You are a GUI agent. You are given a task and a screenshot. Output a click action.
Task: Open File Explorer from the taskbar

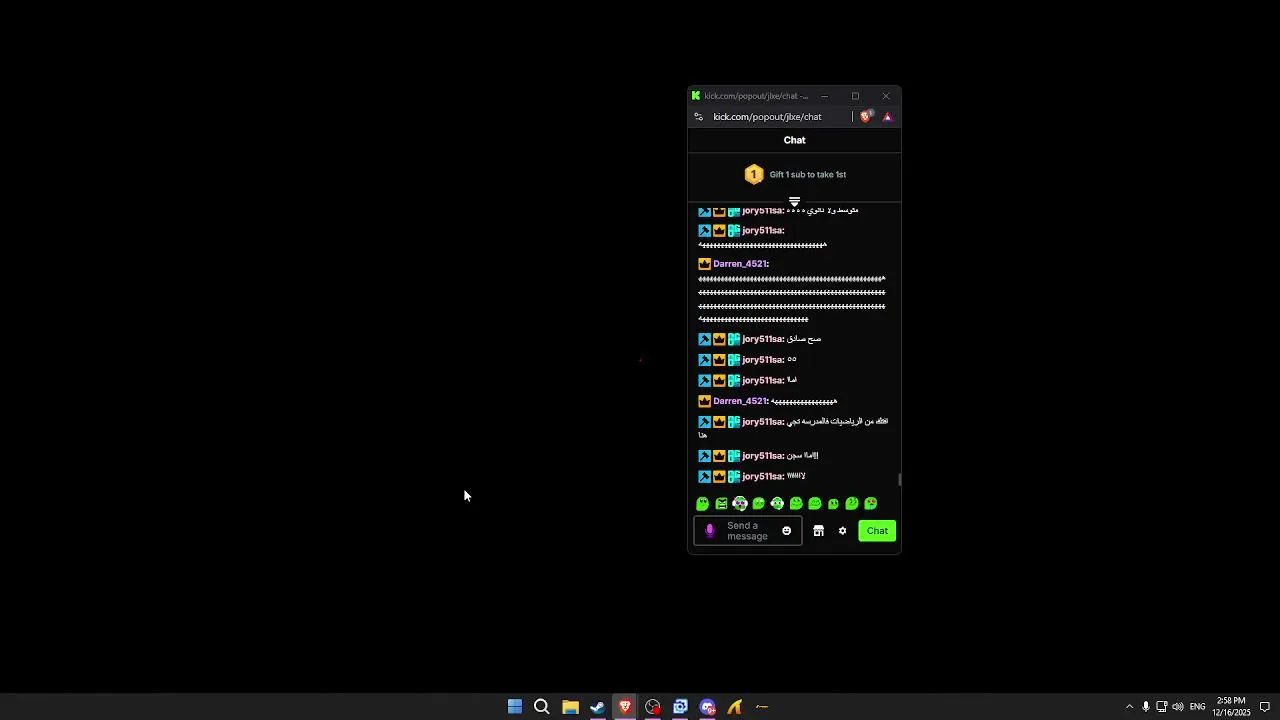(570, 707)
